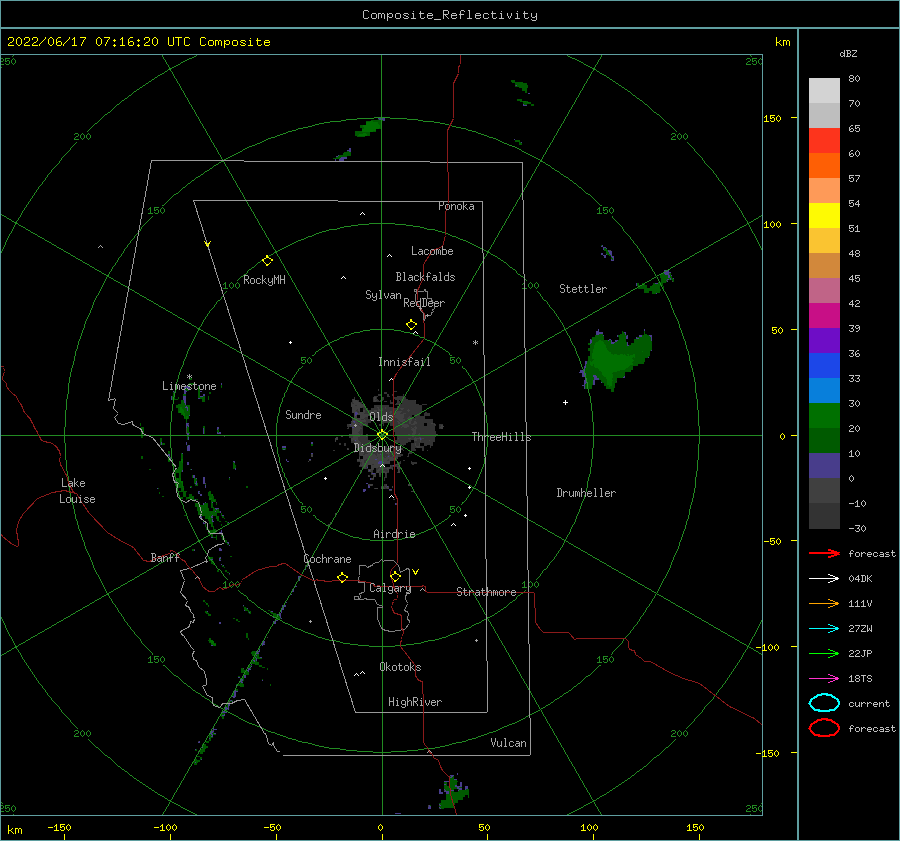Click the red forecast arrow in legend
Image resolution: width=900 pixels, height=841 pixels.
[x=824, y=553]
